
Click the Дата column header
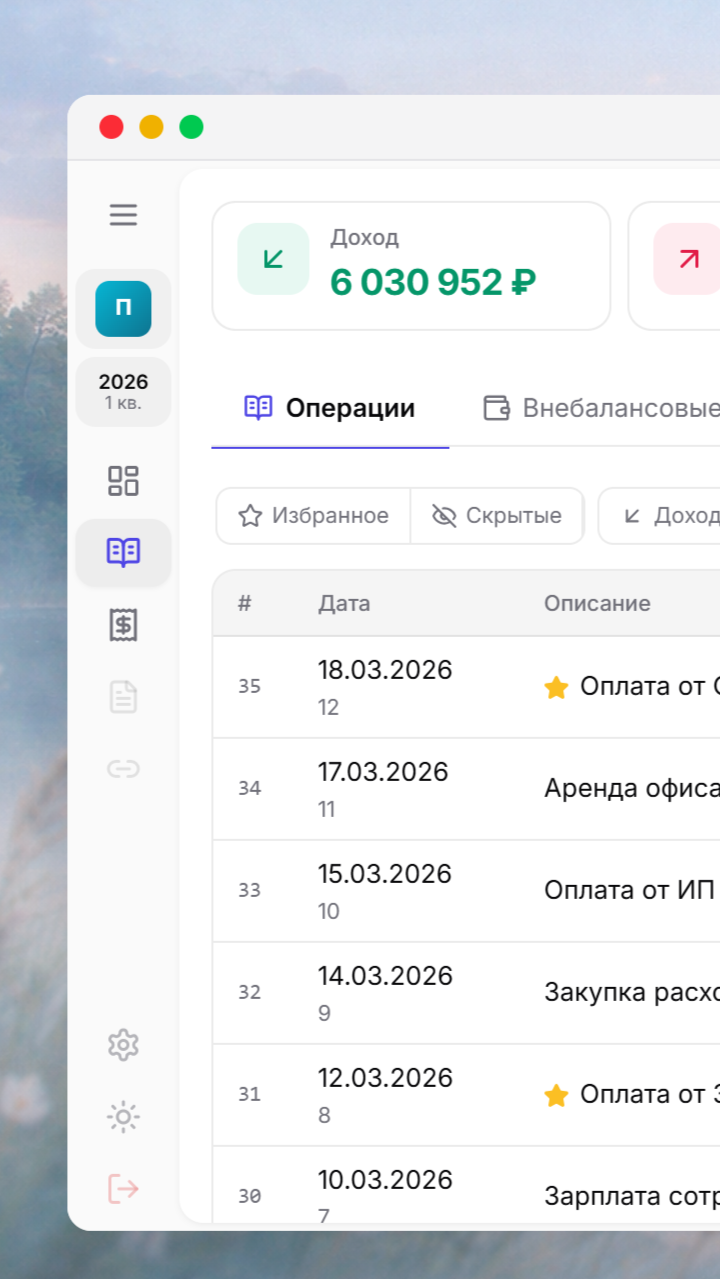[x=344, y=603]
